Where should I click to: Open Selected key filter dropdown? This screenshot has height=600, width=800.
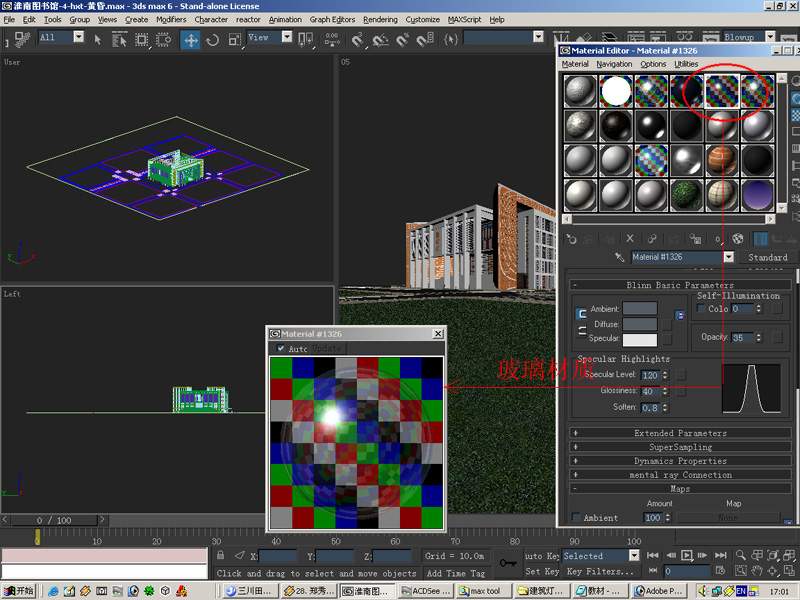[x=634, y=556]
